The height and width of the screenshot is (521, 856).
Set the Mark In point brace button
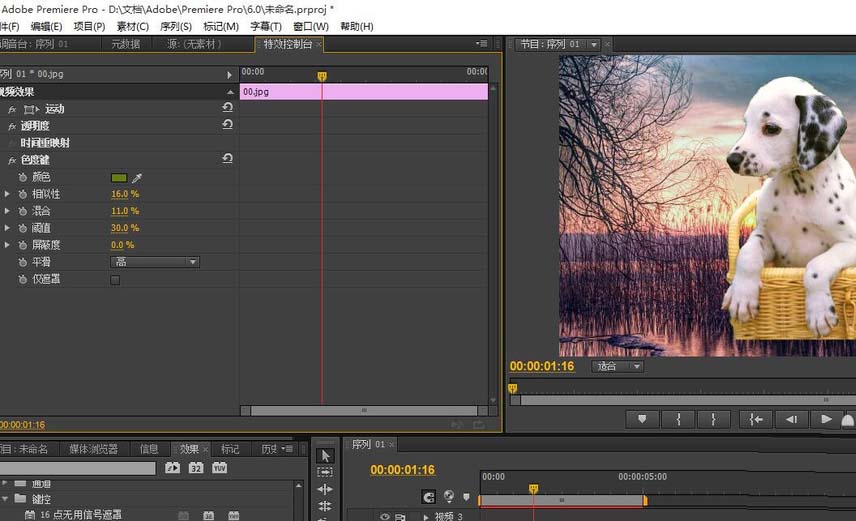click(x=678, y=419)
